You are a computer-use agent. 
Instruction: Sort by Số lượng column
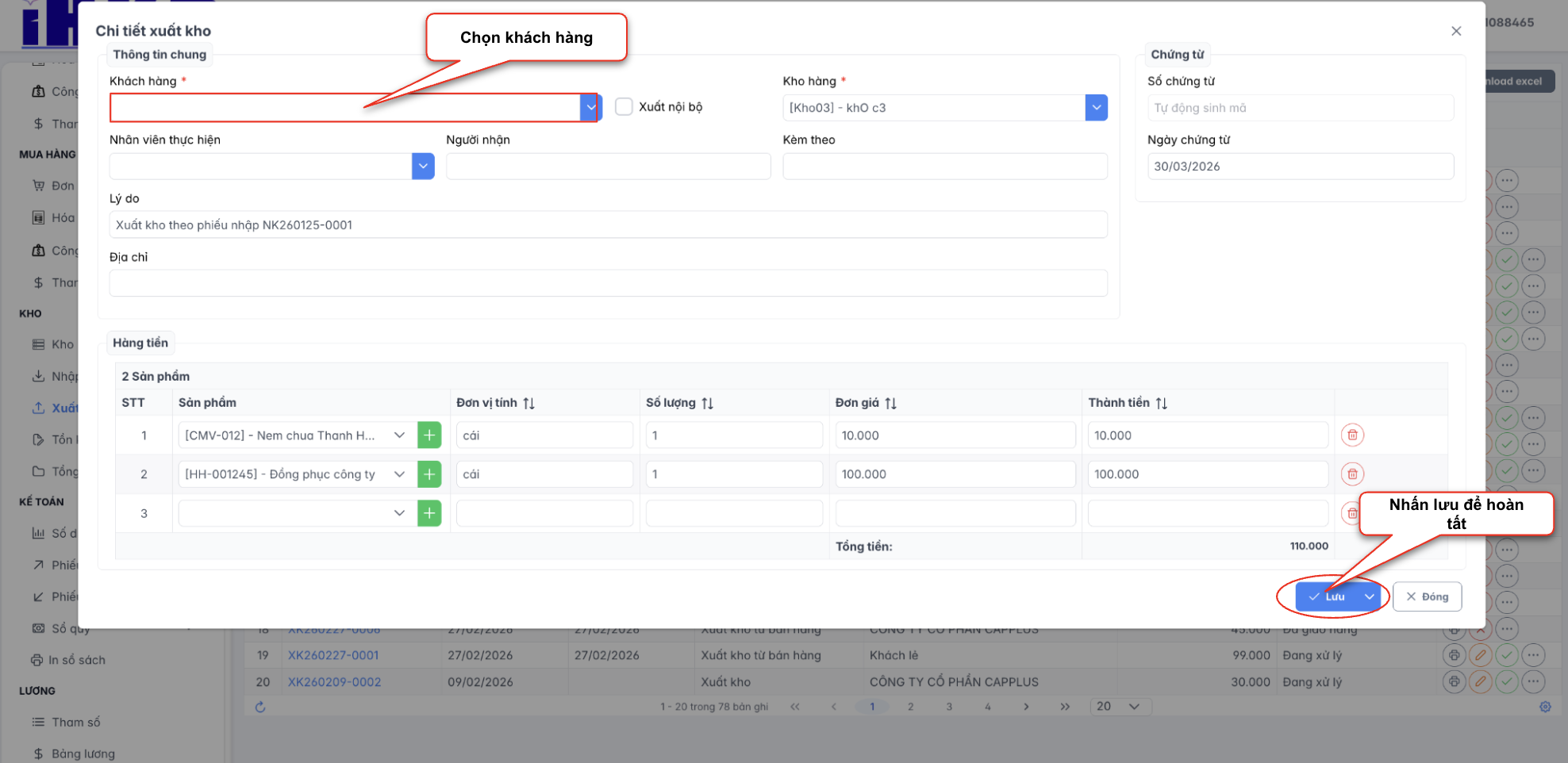pos(707,403)
